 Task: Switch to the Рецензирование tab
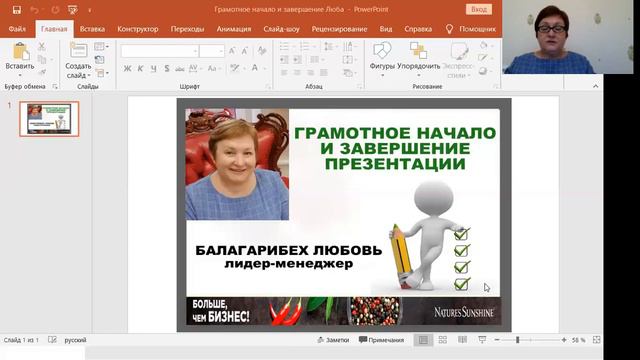coord(339,29)
